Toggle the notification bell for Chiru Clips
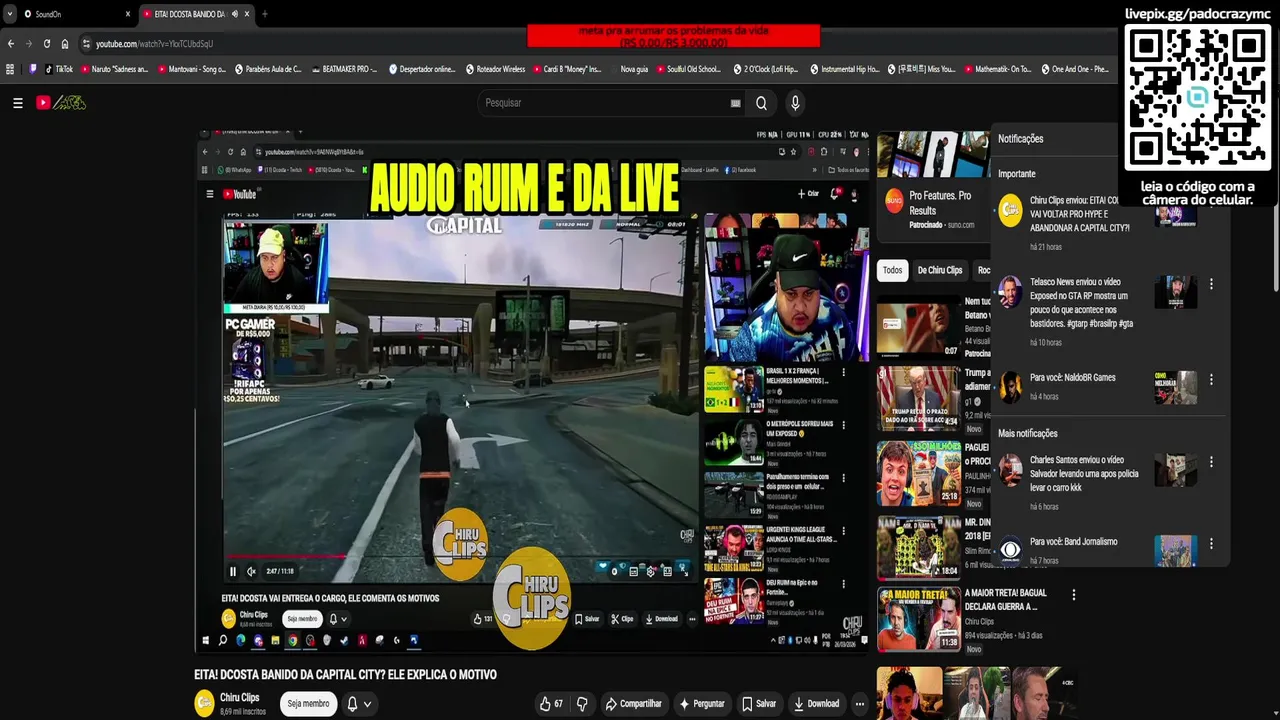The image size is (1280, 720). click(x=352, y=704)
